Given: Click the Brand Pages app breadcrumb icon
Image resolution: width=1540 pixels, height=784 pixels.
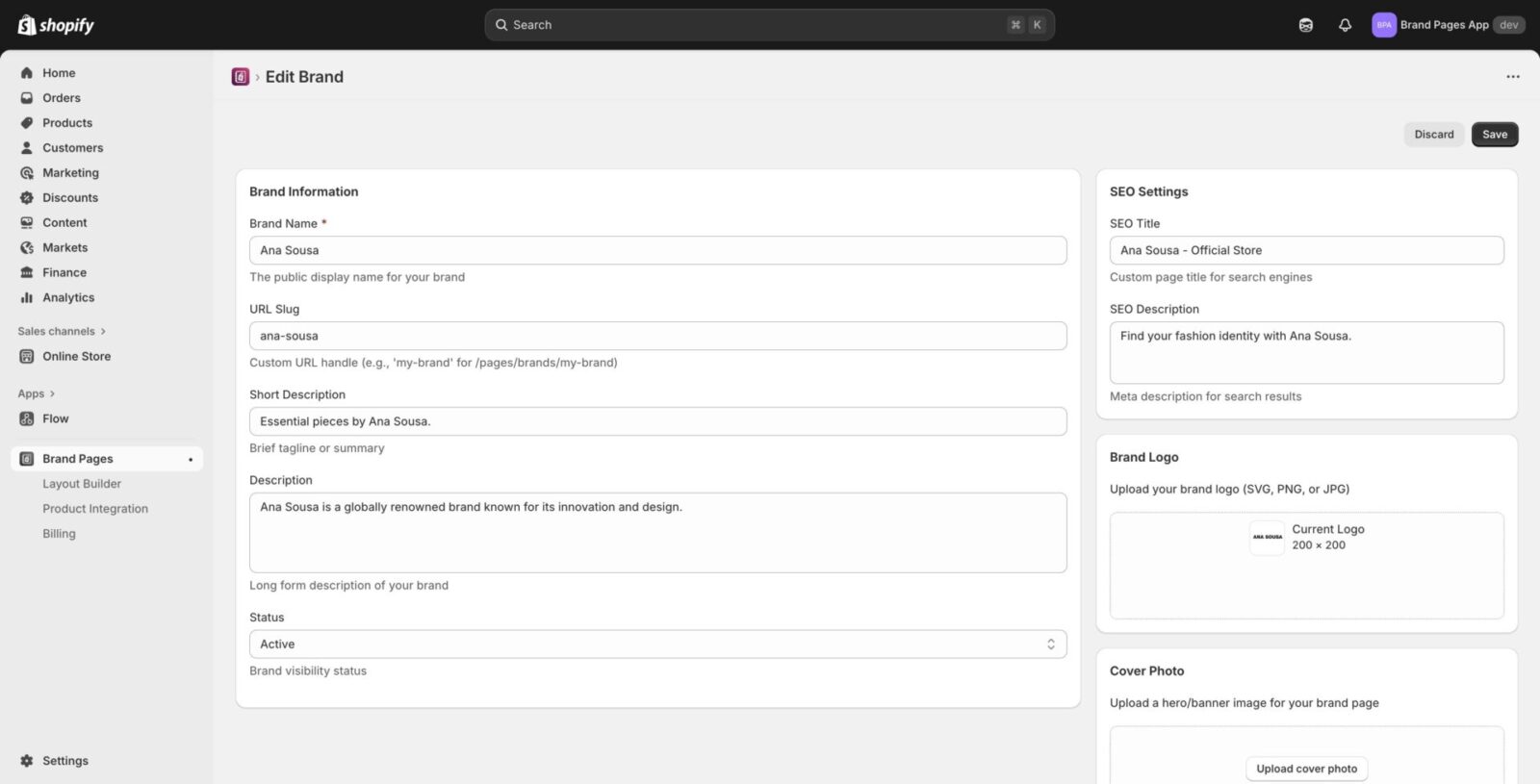Looking at the screenshot, I should (241, 77).
